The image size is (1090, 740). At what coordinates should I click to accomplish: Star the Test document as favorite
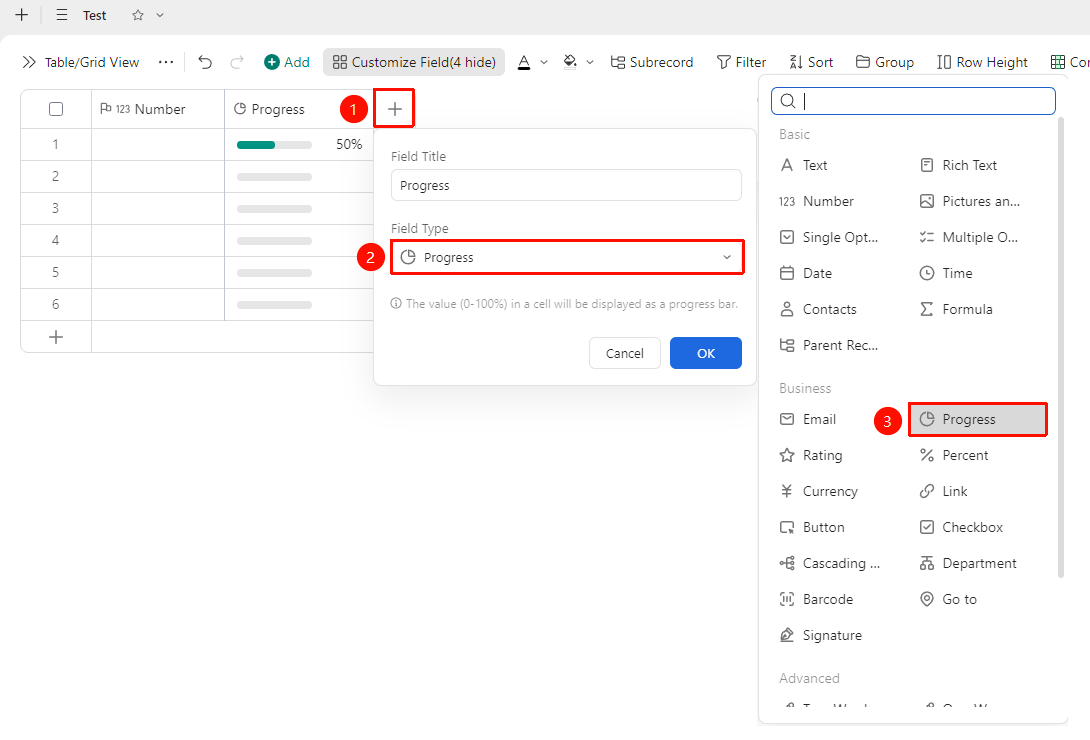click(x=138, y=15)
